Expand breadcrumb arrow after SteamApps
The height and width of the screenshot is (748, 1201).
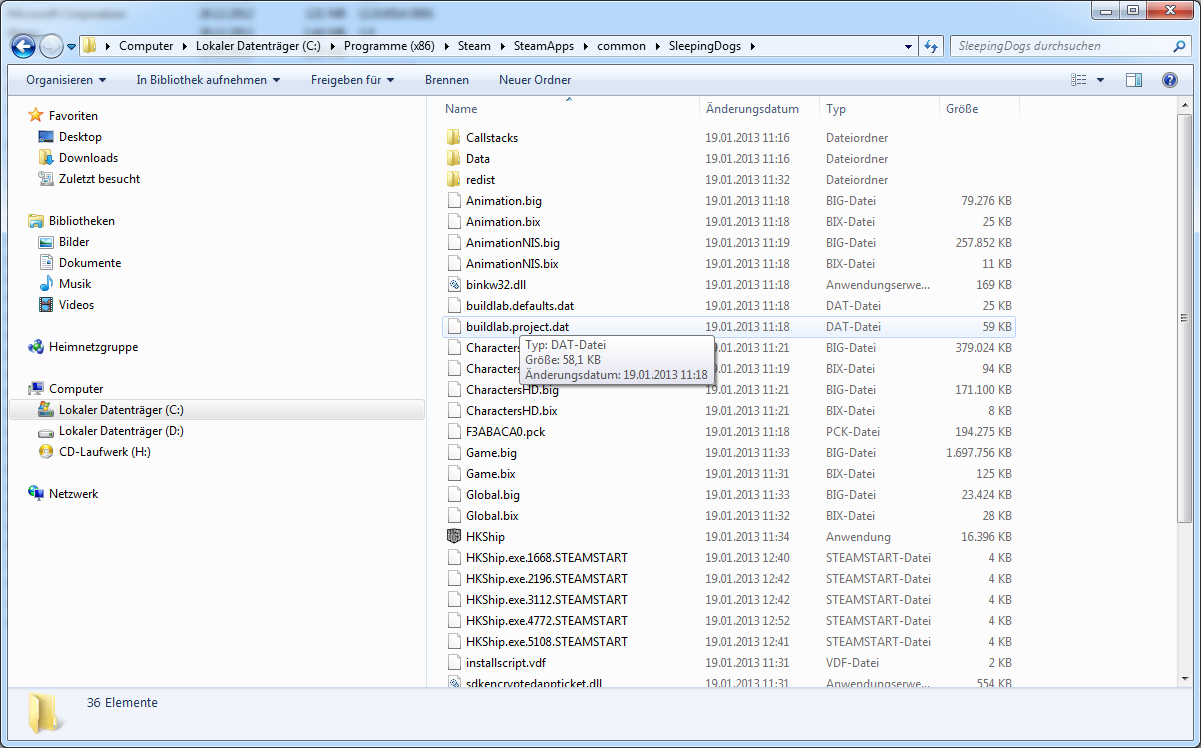point(589,46)
